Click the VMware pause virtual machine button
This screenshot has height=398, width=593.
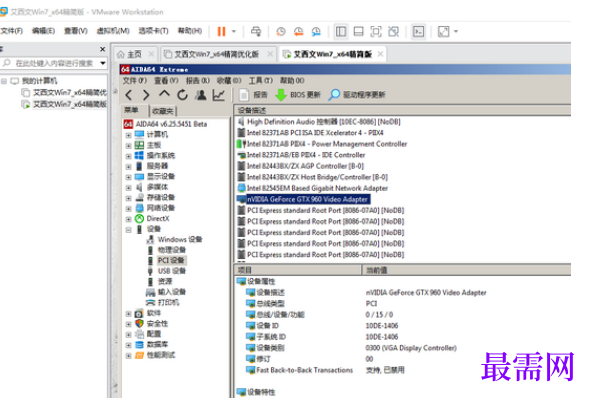tap(222, 31)
